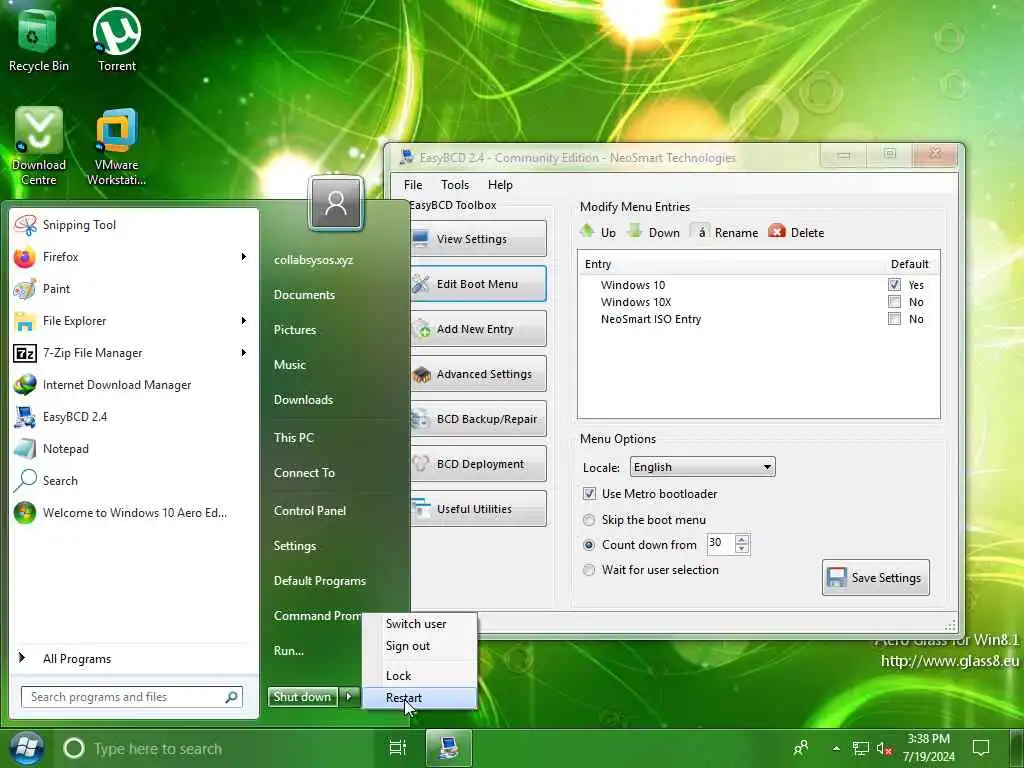Open Welcome to Windows 10 Aero Edition
Image resolution: width=1024 pixels, height=768 pixels.
[133, 513]
